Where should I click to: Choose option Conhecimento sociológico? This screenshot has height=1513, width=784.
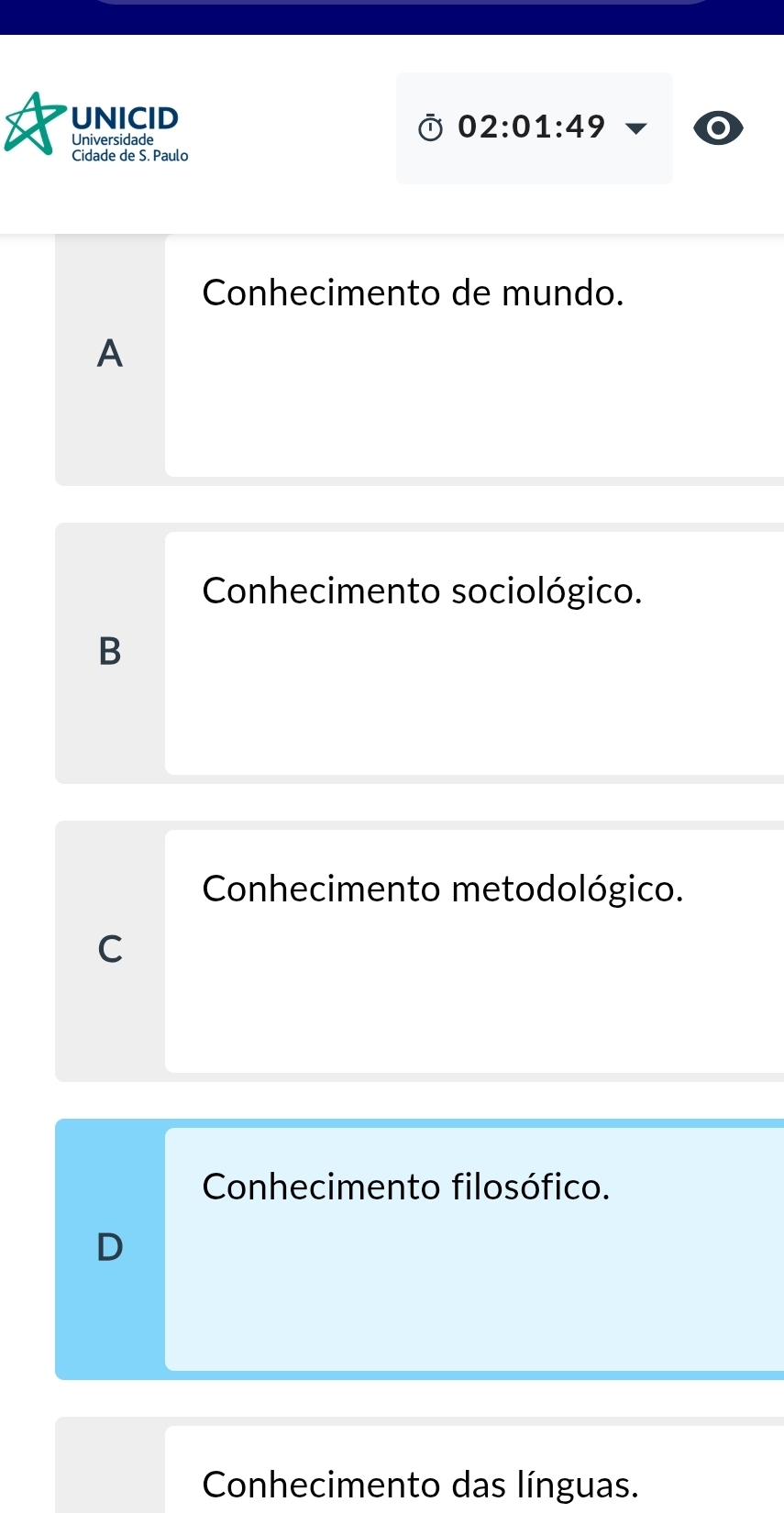click(x=422, y=591)
